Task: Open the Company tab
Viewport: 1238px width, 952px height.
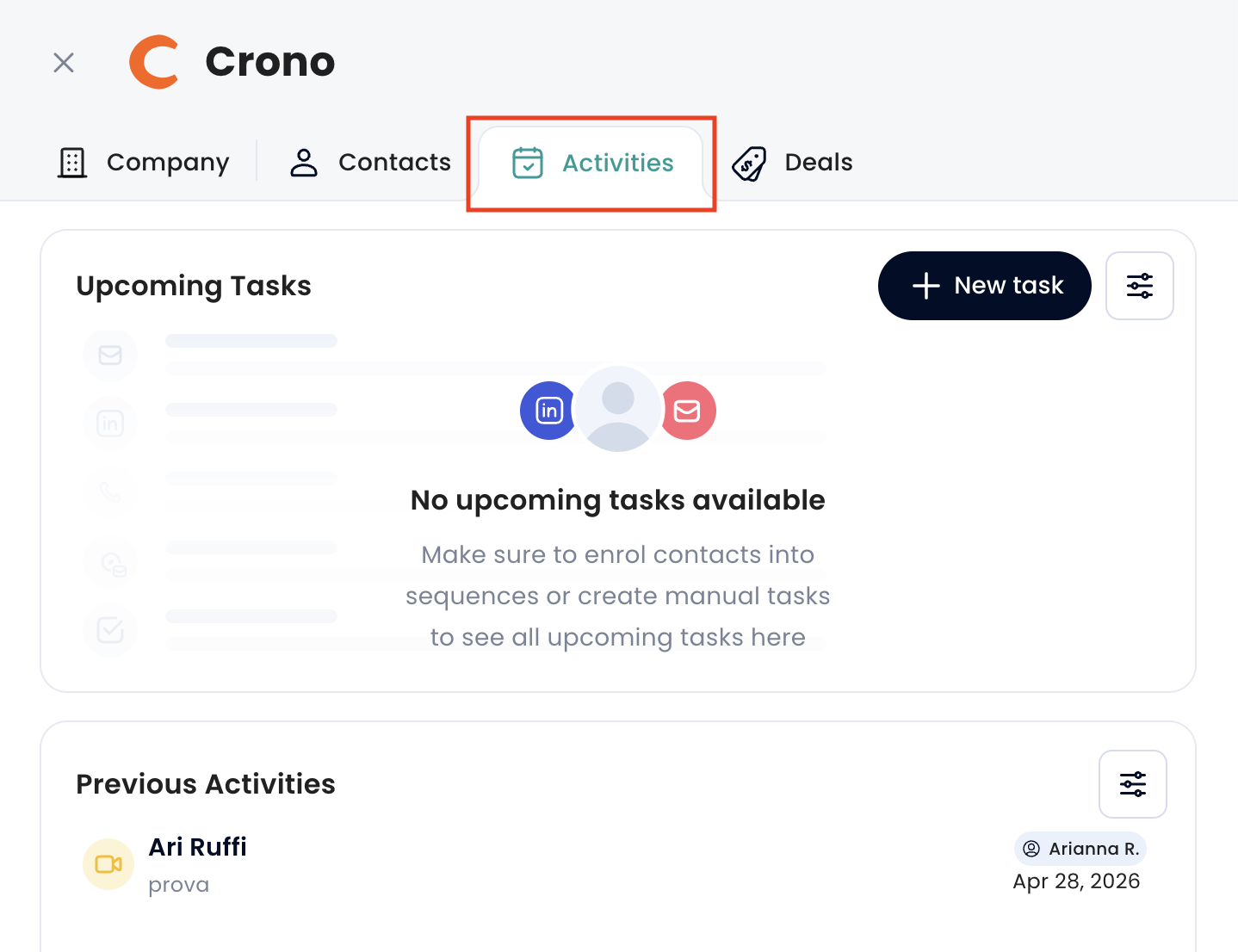Action: coord(144,163)
